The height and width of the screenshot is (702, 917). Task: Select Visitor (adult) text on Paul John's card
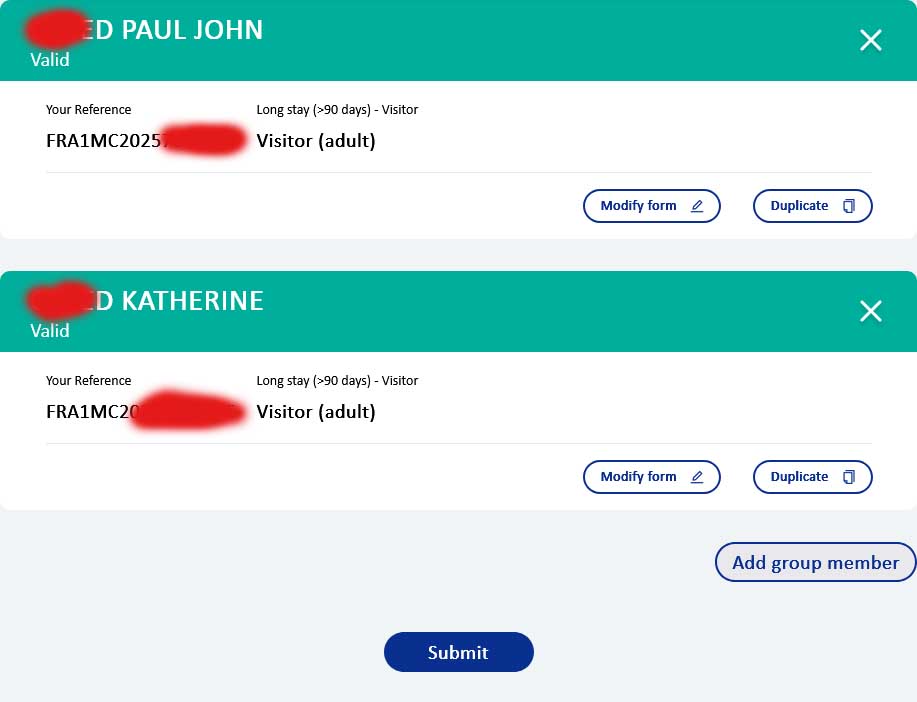coord(316,141)
